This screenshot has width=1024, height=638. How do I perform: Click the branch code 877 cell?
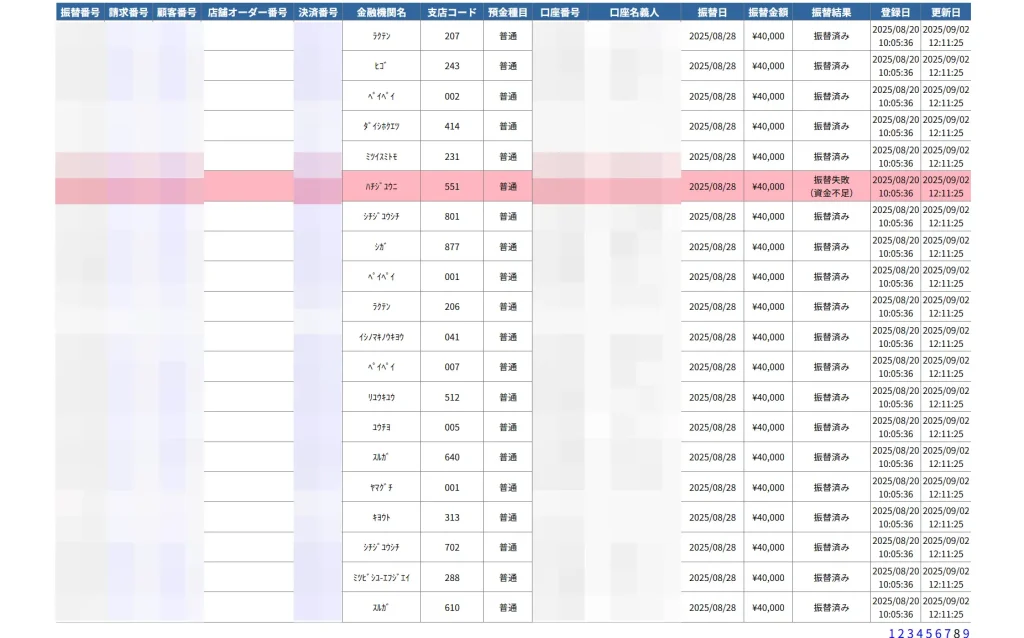point(452,247)
